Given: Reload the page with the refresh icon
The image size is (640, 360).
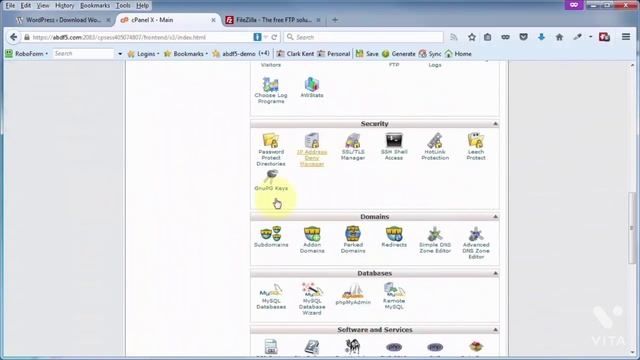Looking at the screenshot, I should point(274,37).
